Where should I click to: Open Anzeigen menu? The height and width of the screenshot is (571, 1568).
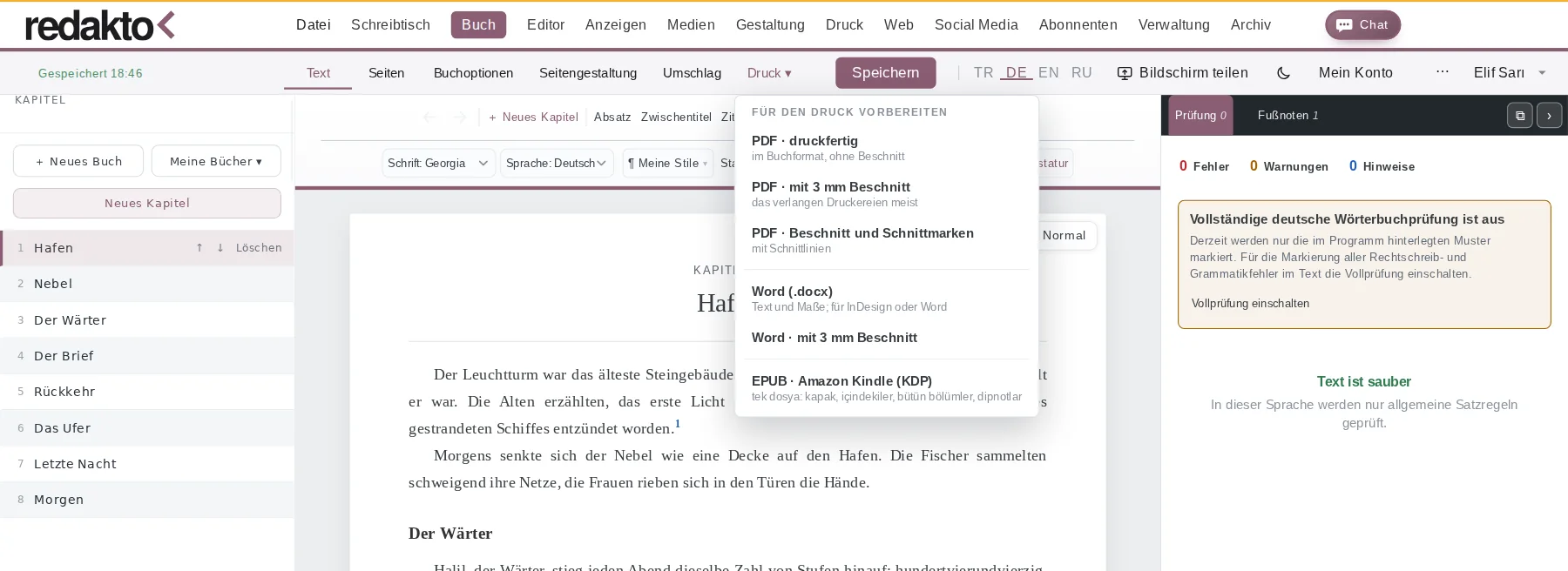pos(615,25)
